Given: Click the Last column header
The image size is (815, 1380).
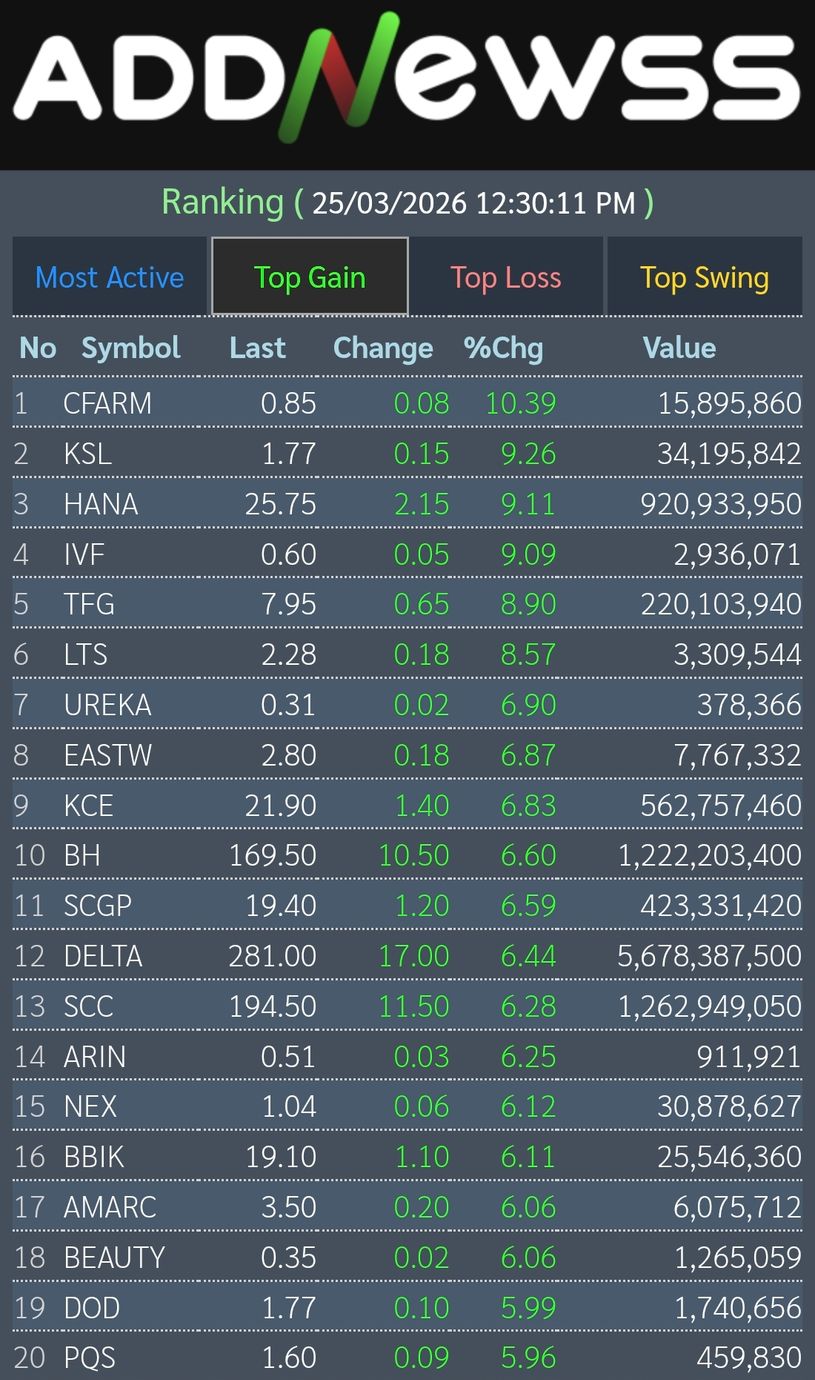Looking at the screenshot, I should (258, 348).
